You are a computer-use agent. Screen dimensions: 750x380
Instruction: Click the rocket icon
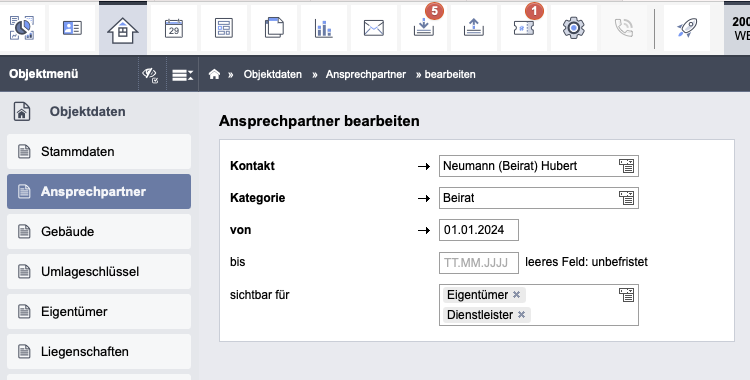pos(687,28)
